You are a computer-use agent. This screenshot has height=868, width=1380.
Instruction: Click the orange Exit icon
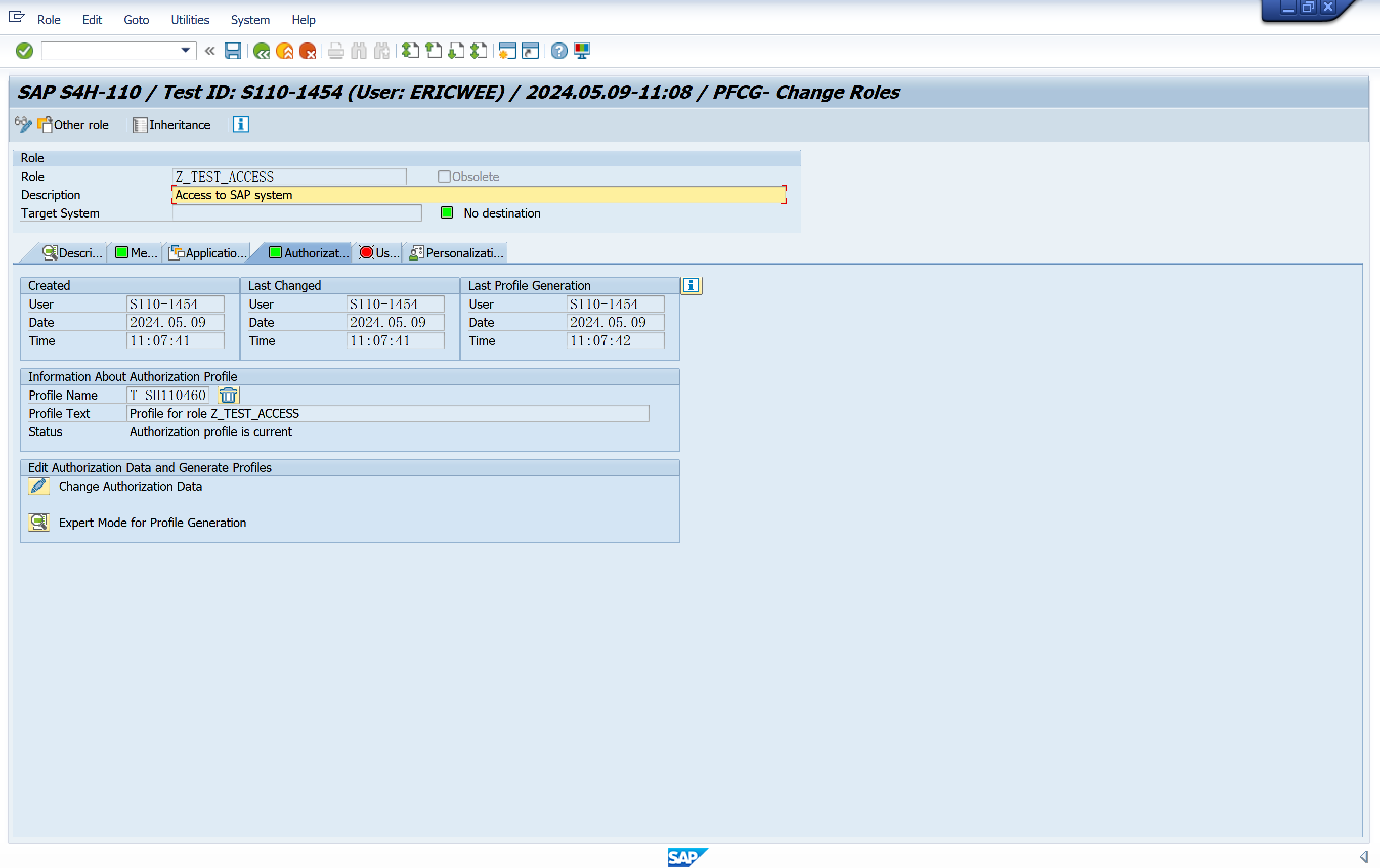[284, 51]
